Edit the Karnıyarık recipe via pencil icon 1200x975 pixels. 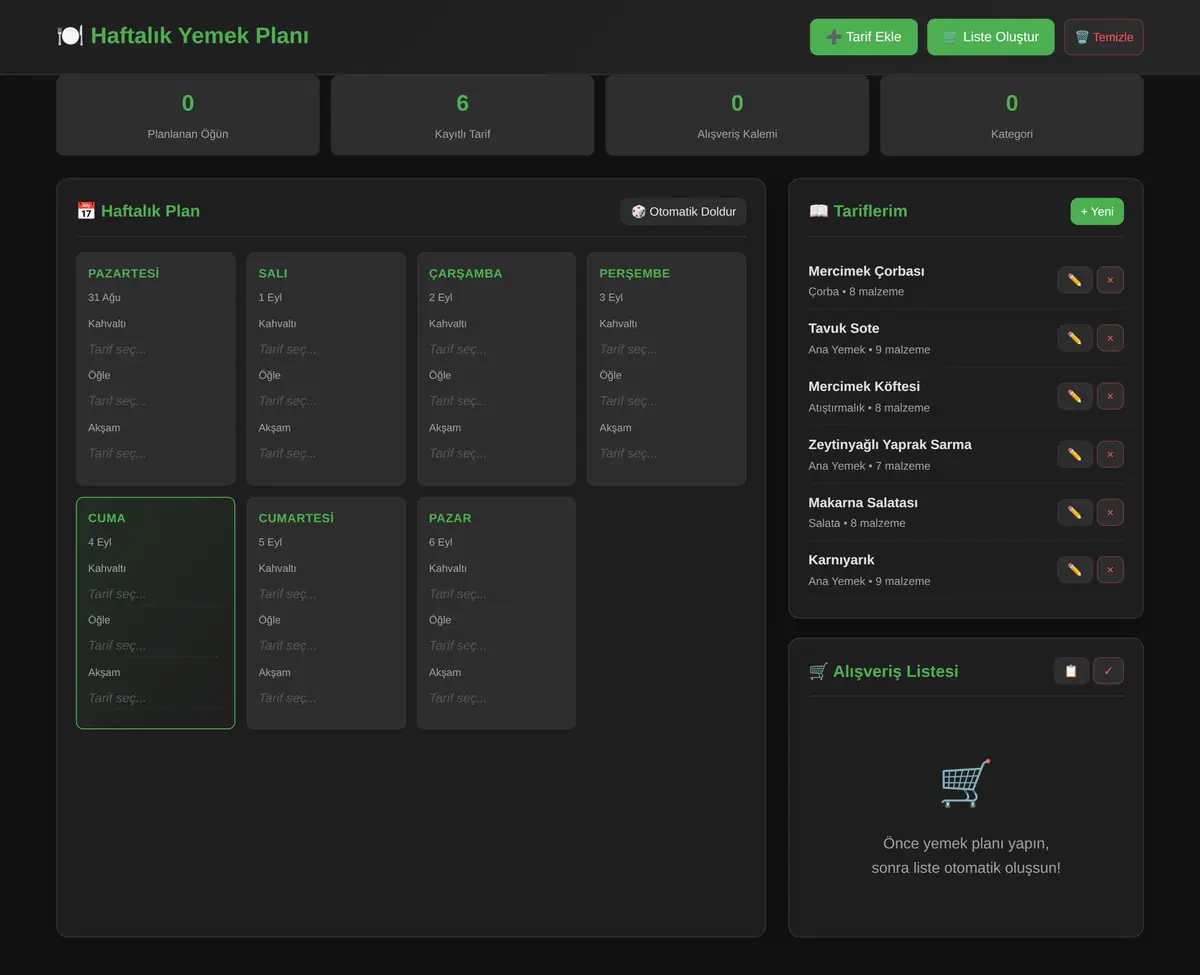pos(1075,570)
